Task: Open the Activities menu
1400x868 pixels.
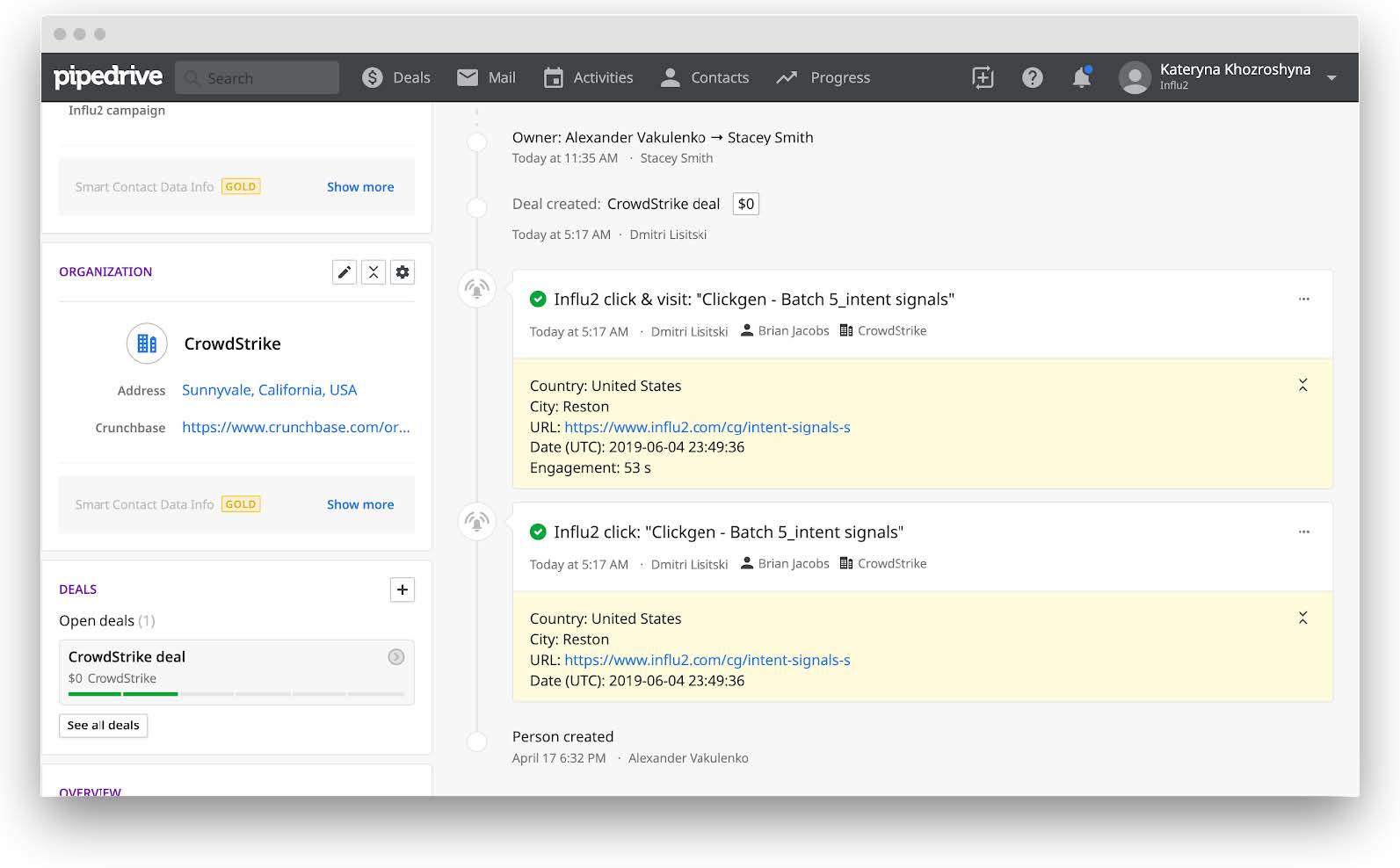Action: coord(588,77)
